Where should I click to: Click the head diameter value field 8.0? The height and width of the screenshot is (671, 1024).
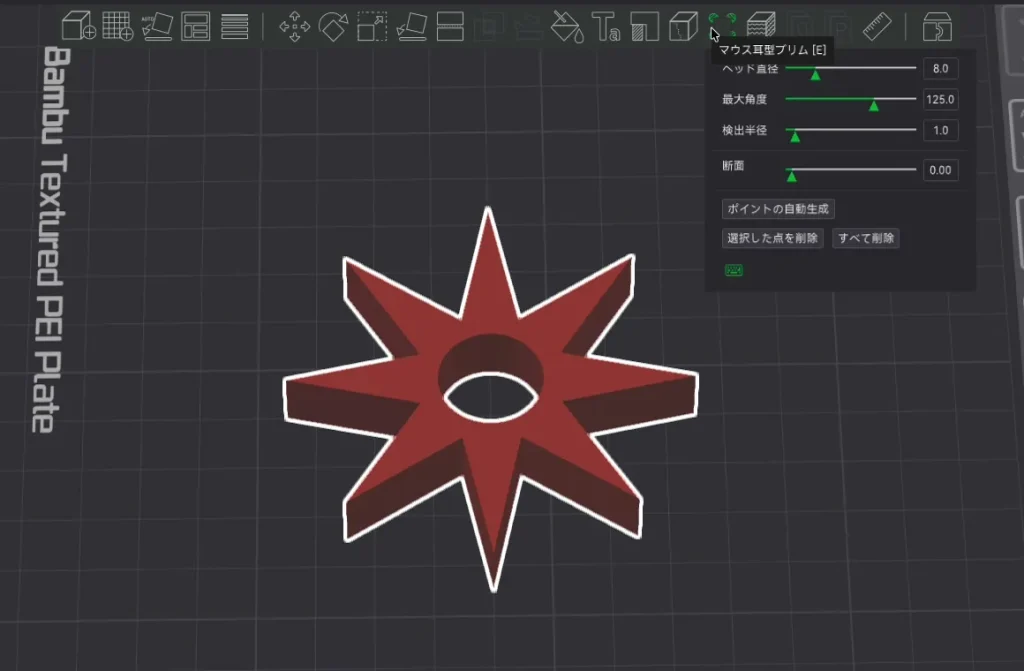[x=940, y=69]
